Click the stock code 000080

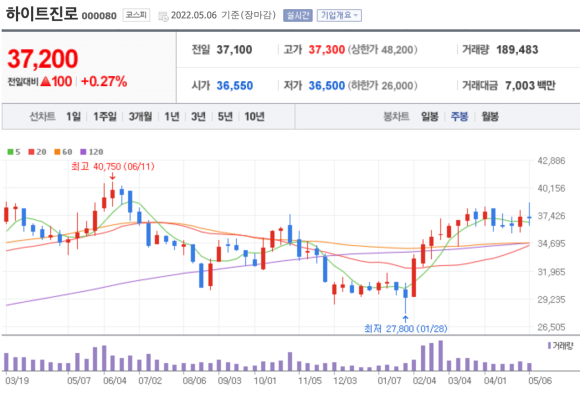click(99, 16)
